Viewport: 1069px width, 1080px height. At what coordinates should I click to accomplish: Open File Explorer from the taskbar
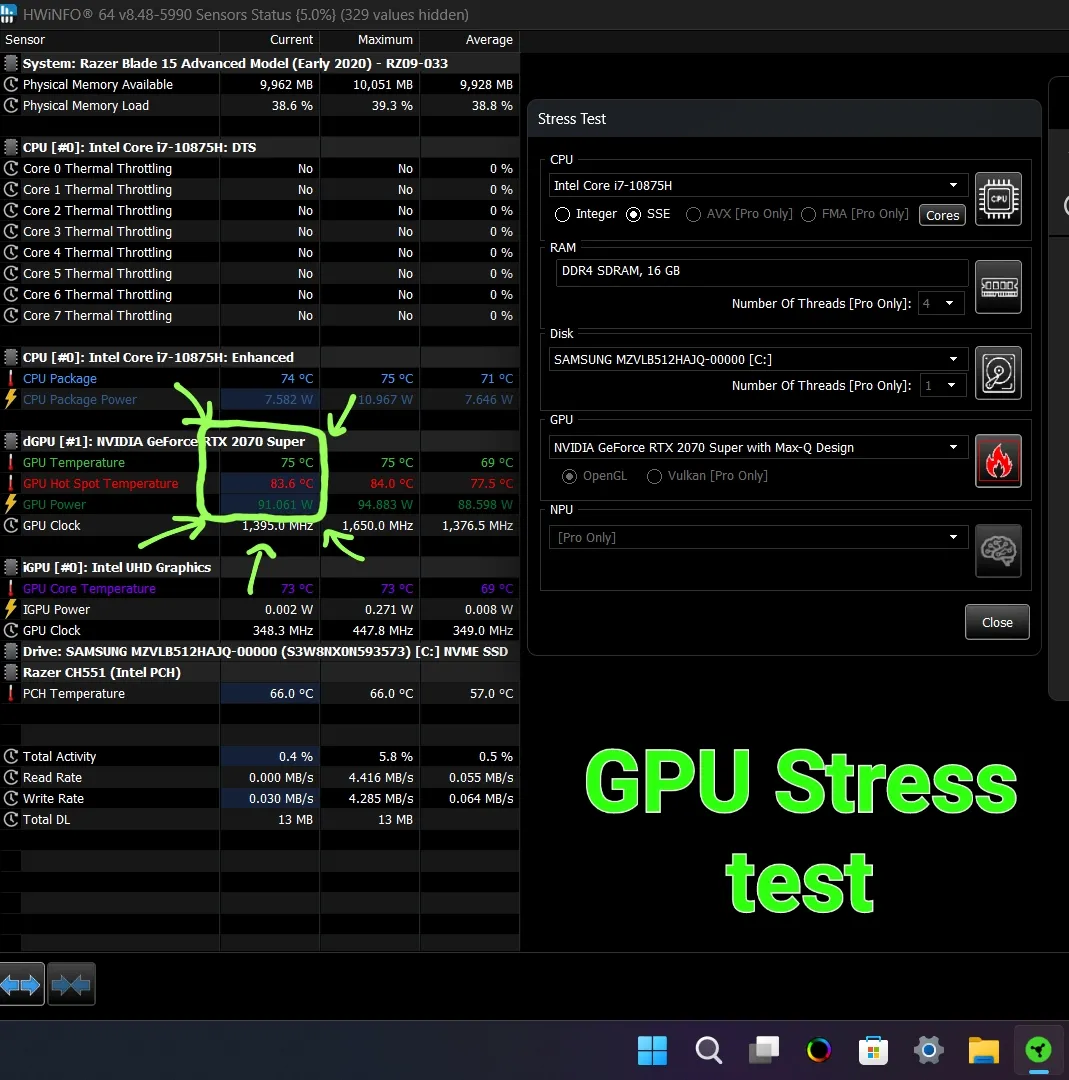[x=984, y=1050]
